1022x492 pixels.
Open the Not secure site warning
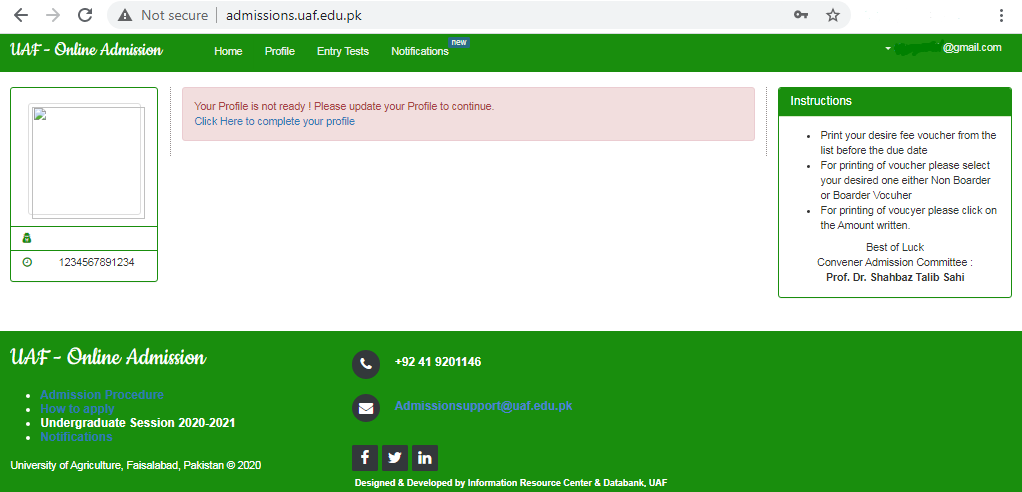(163, 16)
